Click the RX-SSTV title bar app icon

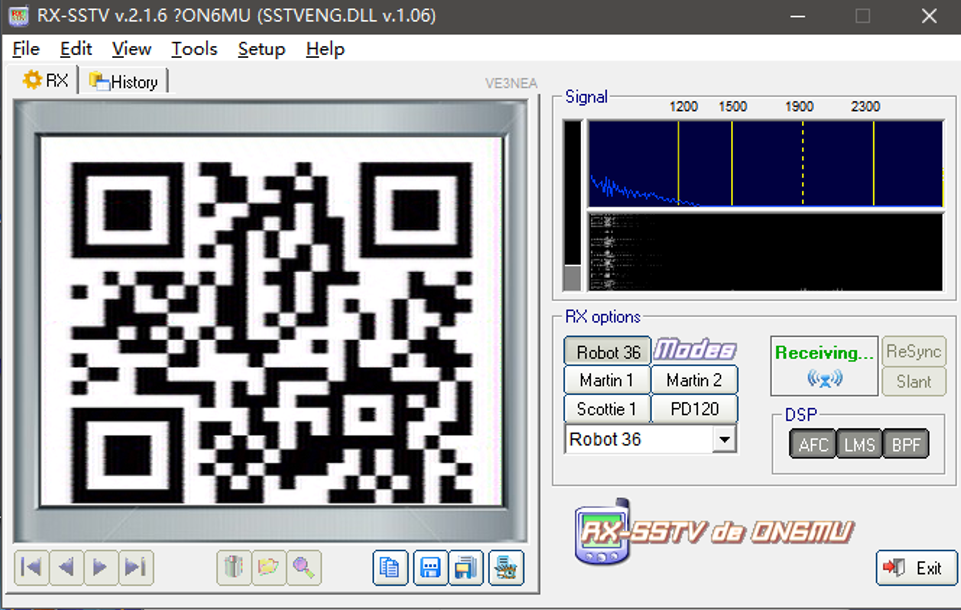(18, 15)
